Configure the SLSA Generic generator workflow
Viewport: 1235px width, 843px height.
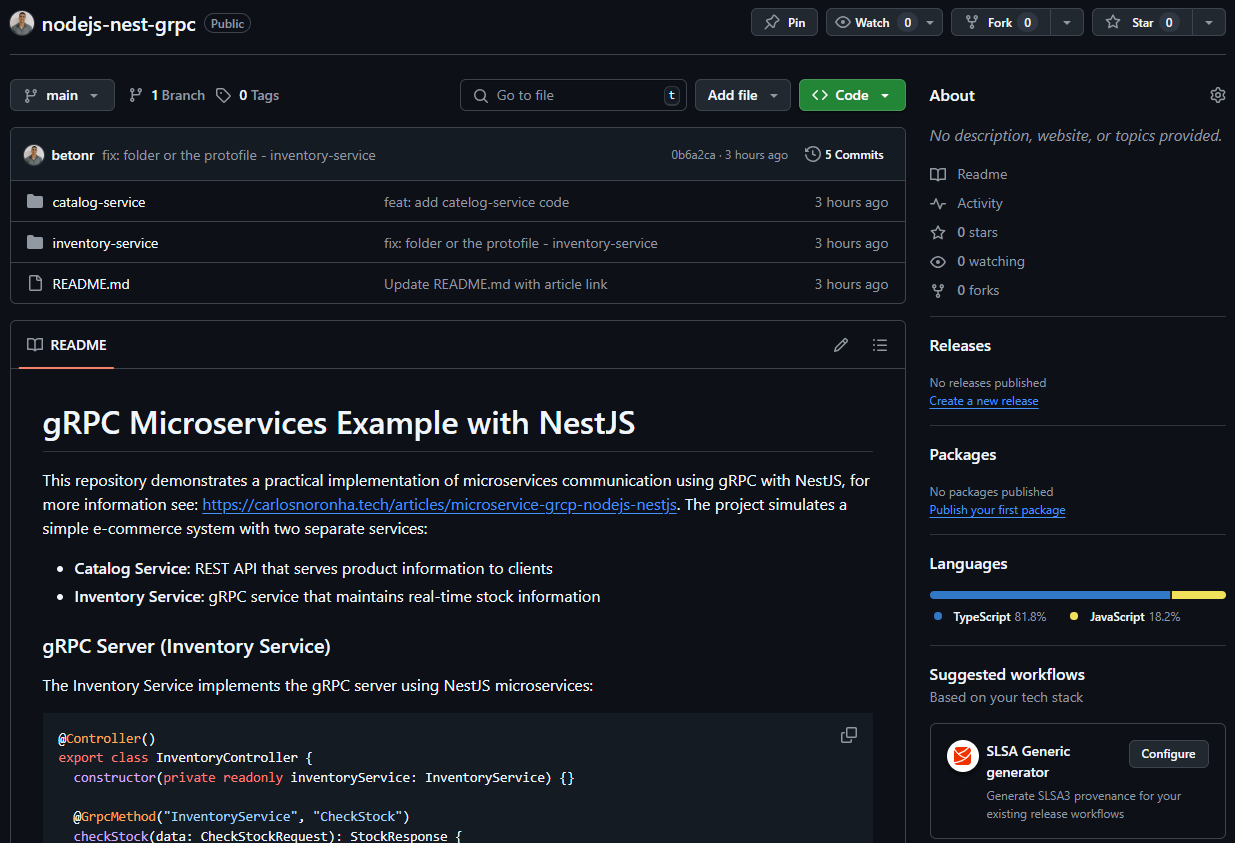coord(1168,754)
